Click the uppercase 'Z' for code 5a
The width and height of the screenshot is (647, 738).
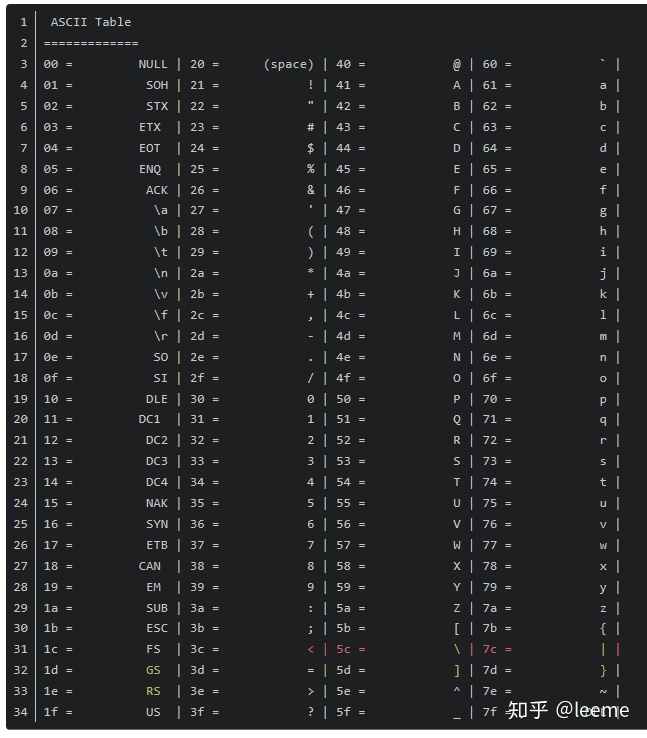[x=457, y=608]
